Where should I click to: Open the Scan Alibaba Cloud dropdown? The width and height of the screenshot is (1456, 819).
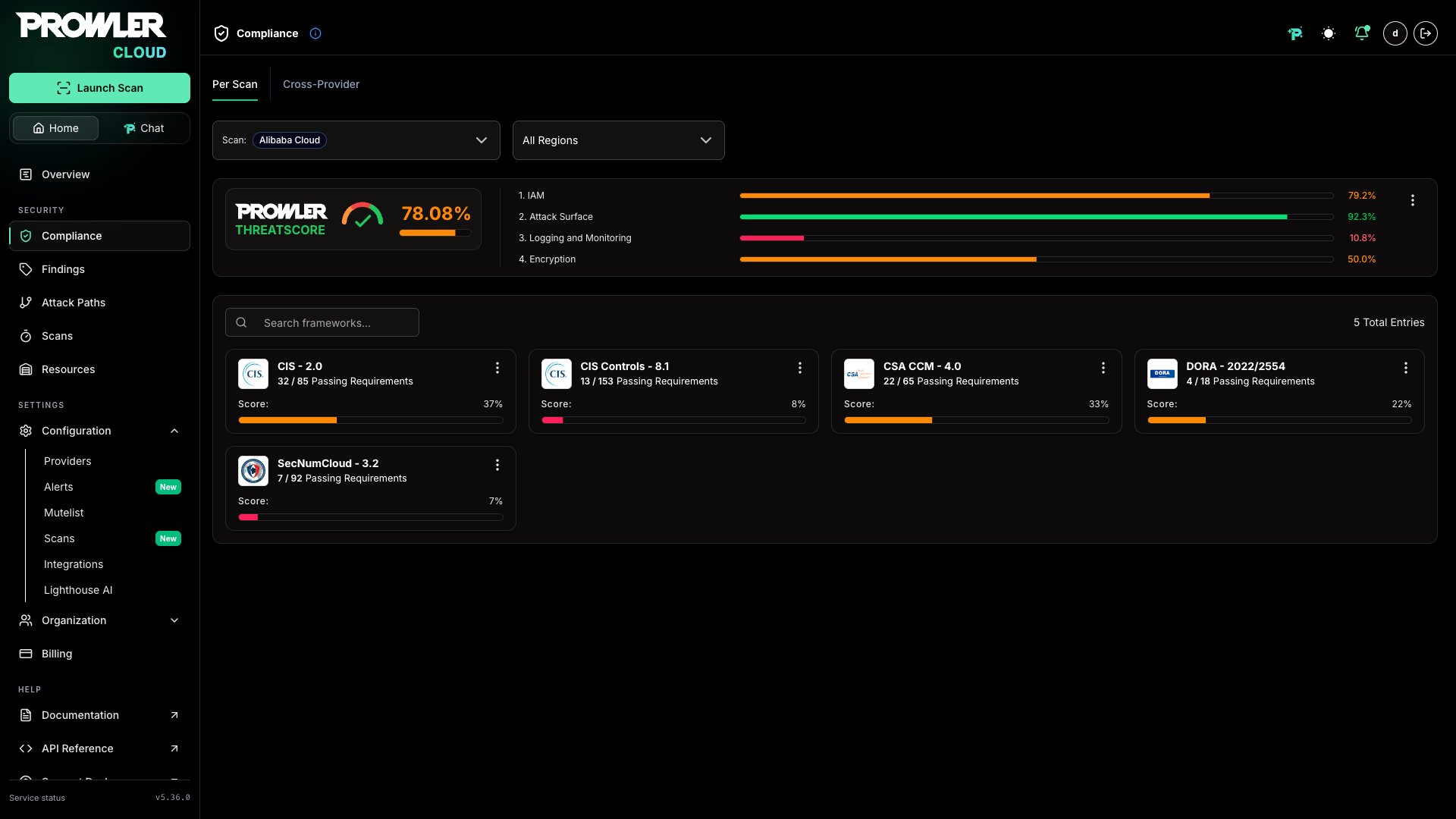tap(356, 140)
